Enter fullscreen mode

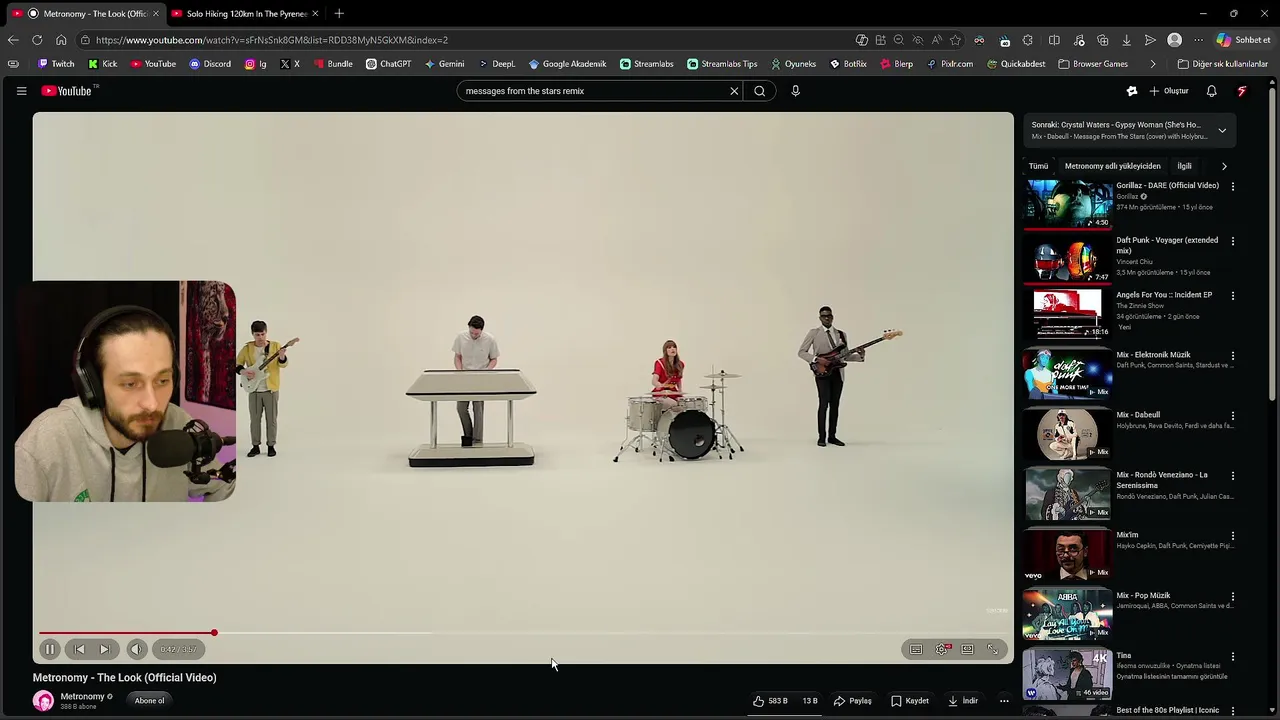click(x=993, y=649)
